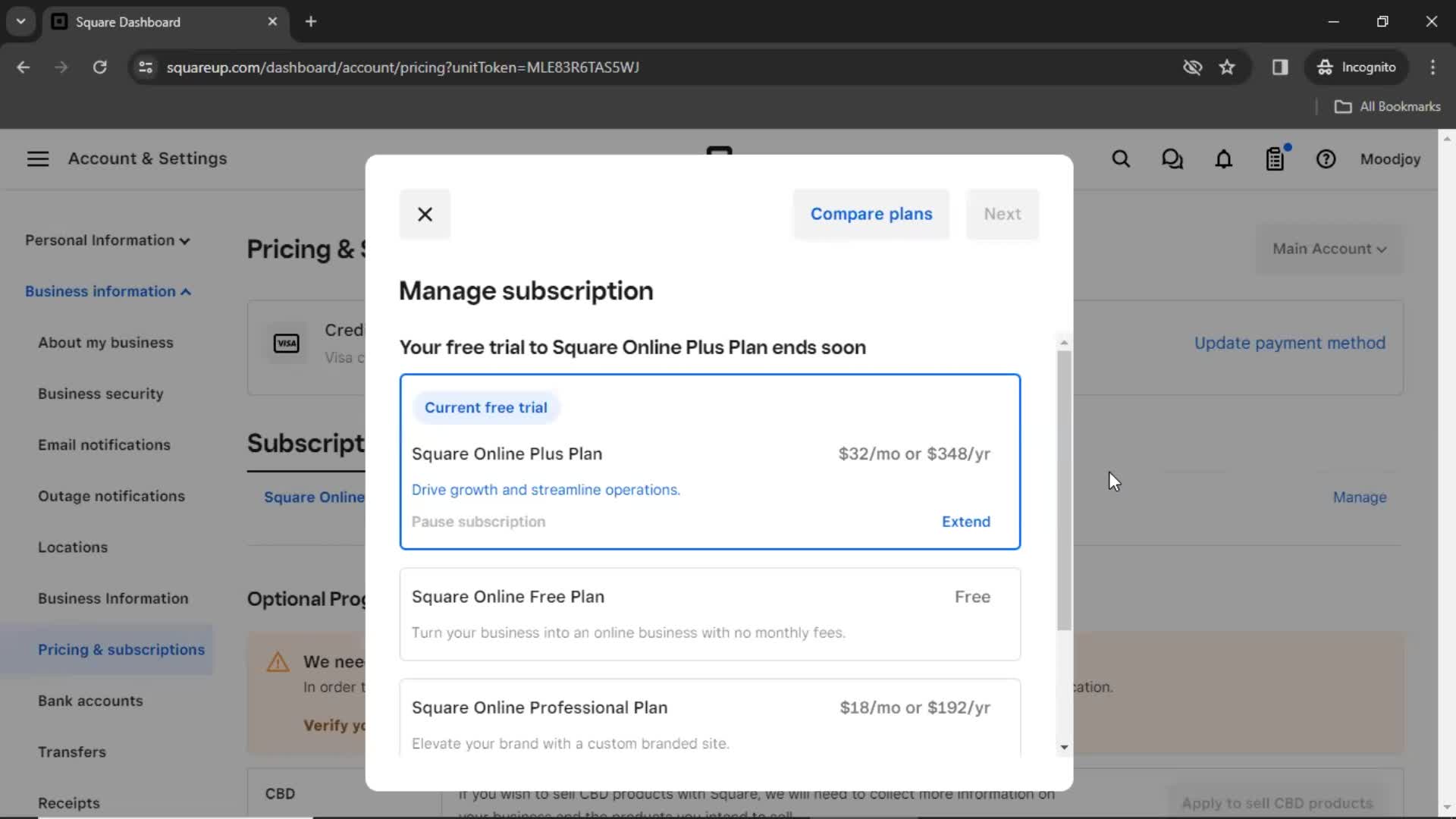Go back in browser history
Image resolution: width=1456 pixels, height=819 pixels.
click(23, 67)
